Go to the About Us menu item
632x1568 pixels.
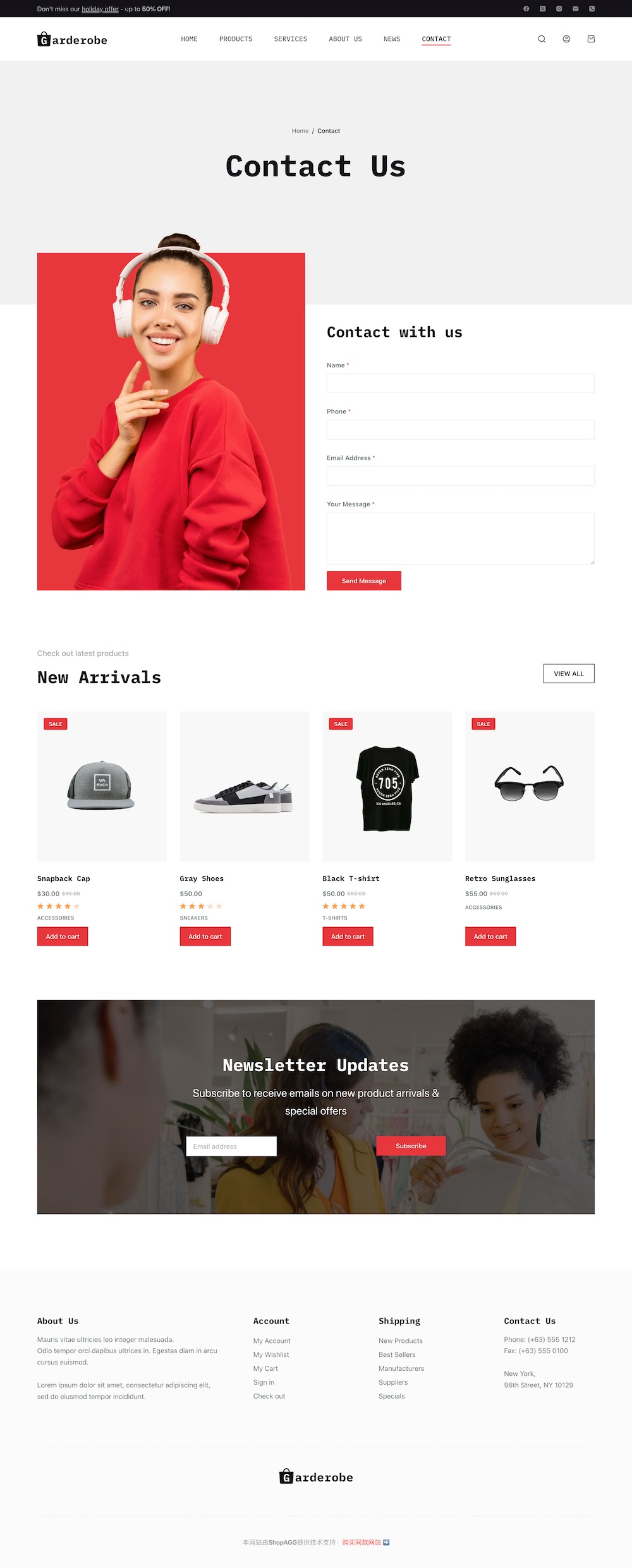(345, 39)
